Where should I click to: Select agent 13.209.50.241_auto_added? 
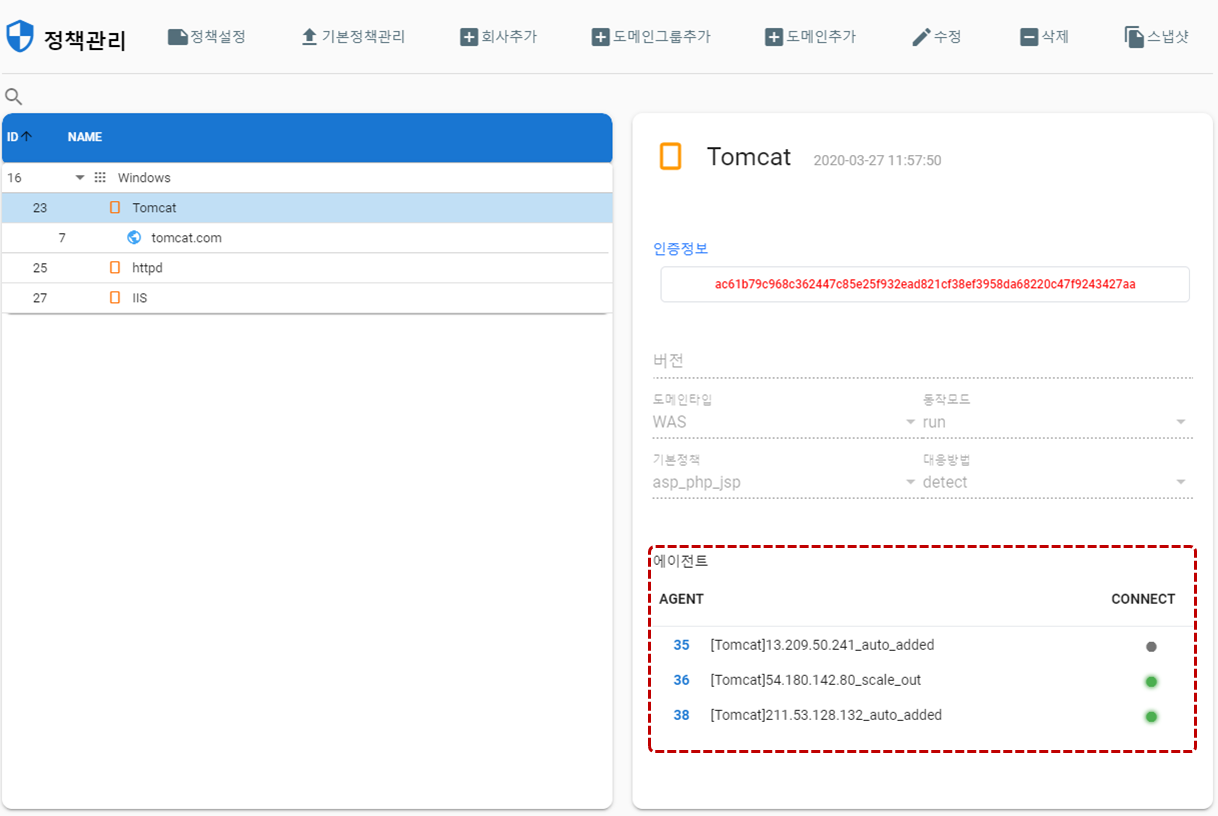pos(822,645)
